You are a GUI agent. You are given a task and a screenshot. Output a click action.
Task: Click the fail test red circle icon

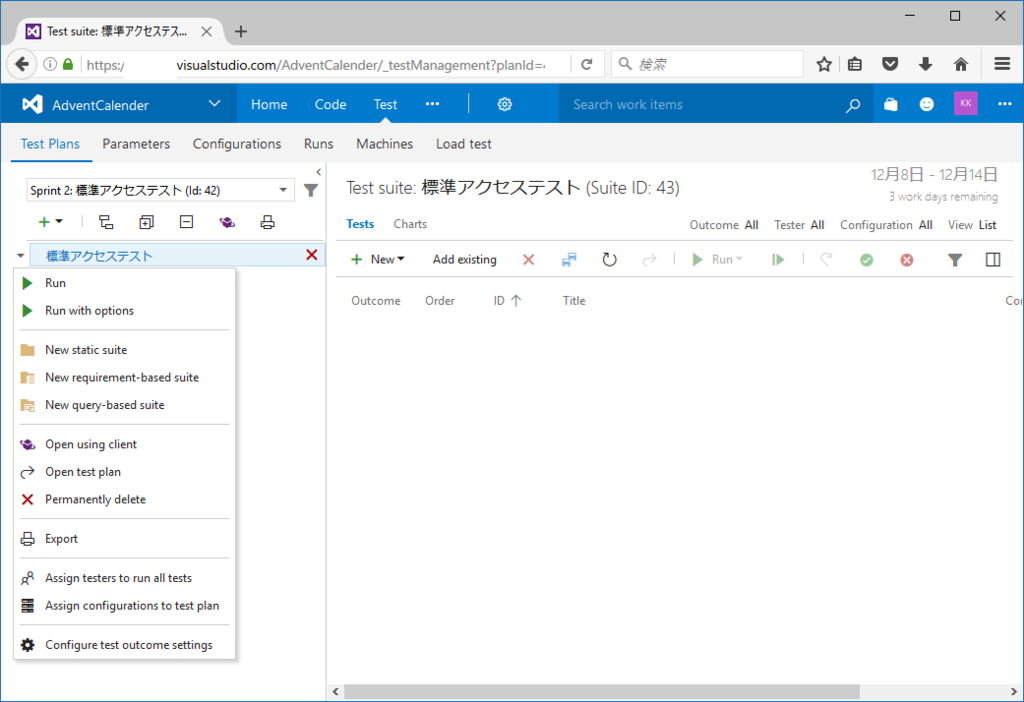906,260
